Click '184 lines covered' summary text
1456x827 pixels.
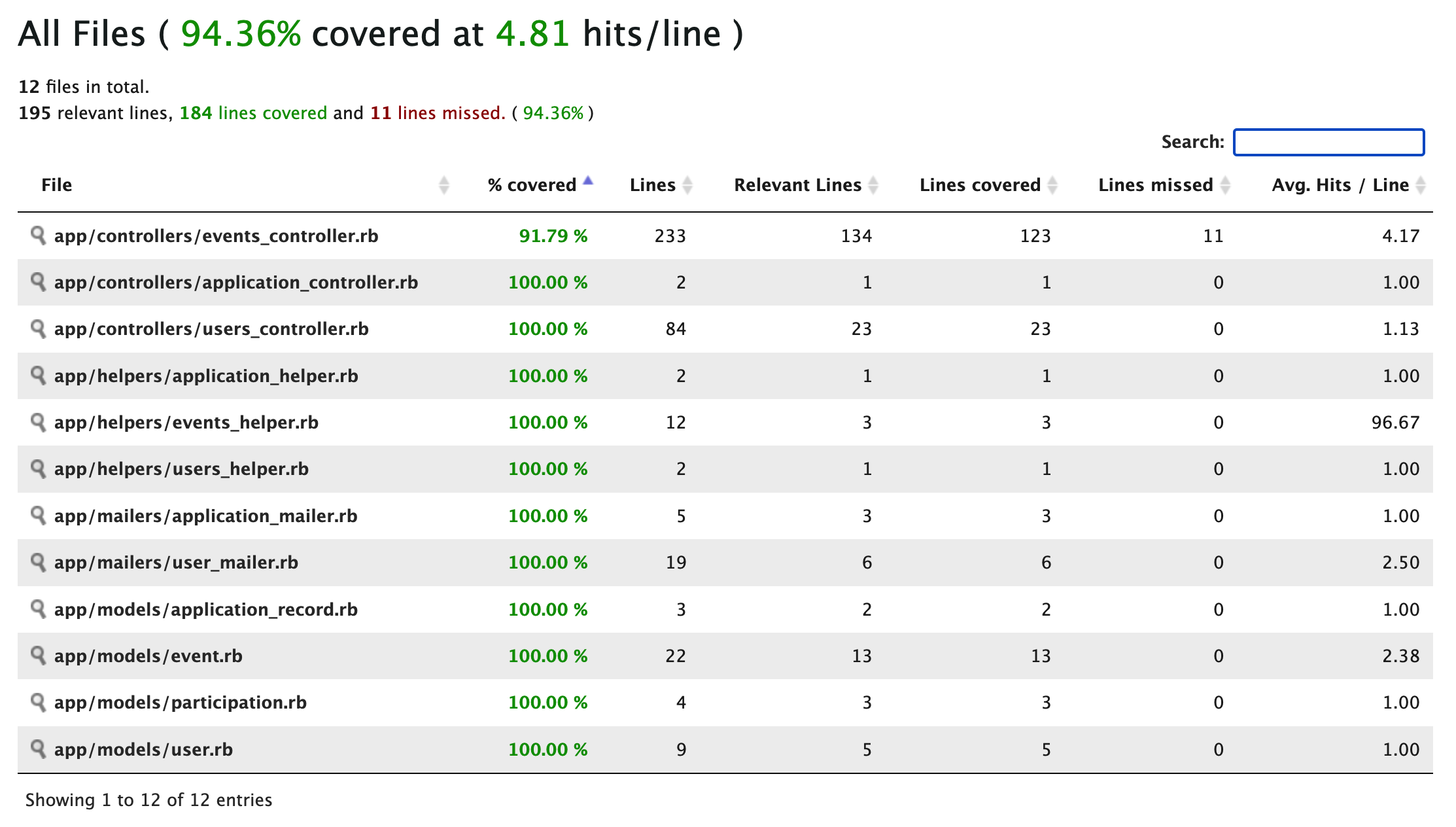(253, 113)
